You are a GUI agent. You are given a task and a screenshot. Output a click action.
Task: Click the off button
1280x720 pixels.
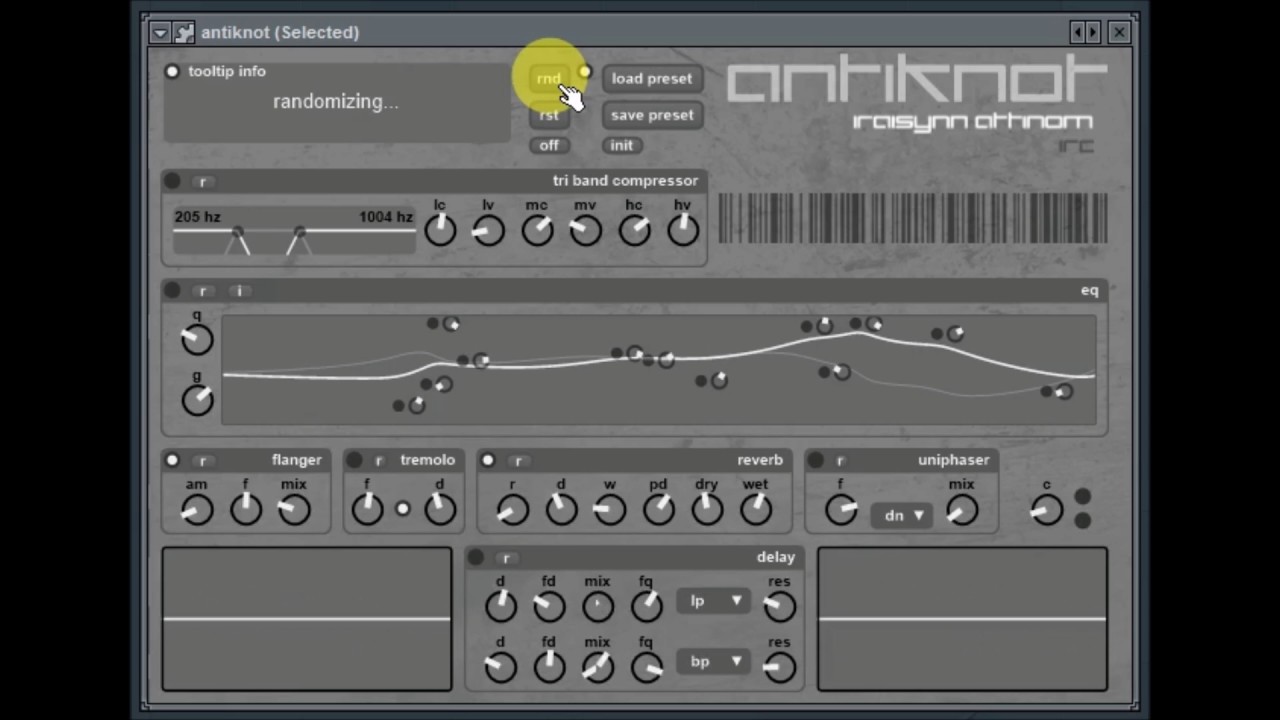(x=549, y=145)
